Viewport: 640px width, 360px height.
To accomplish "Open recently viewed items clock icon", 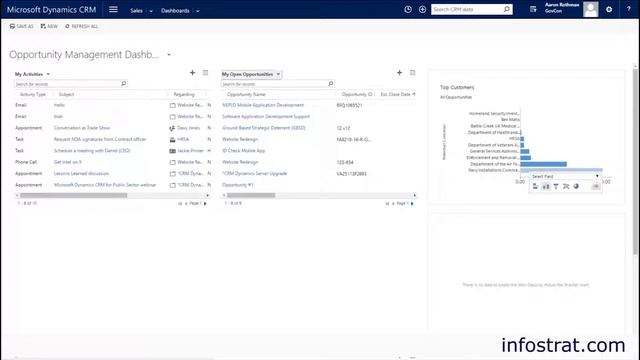I will tap(408, 9).
